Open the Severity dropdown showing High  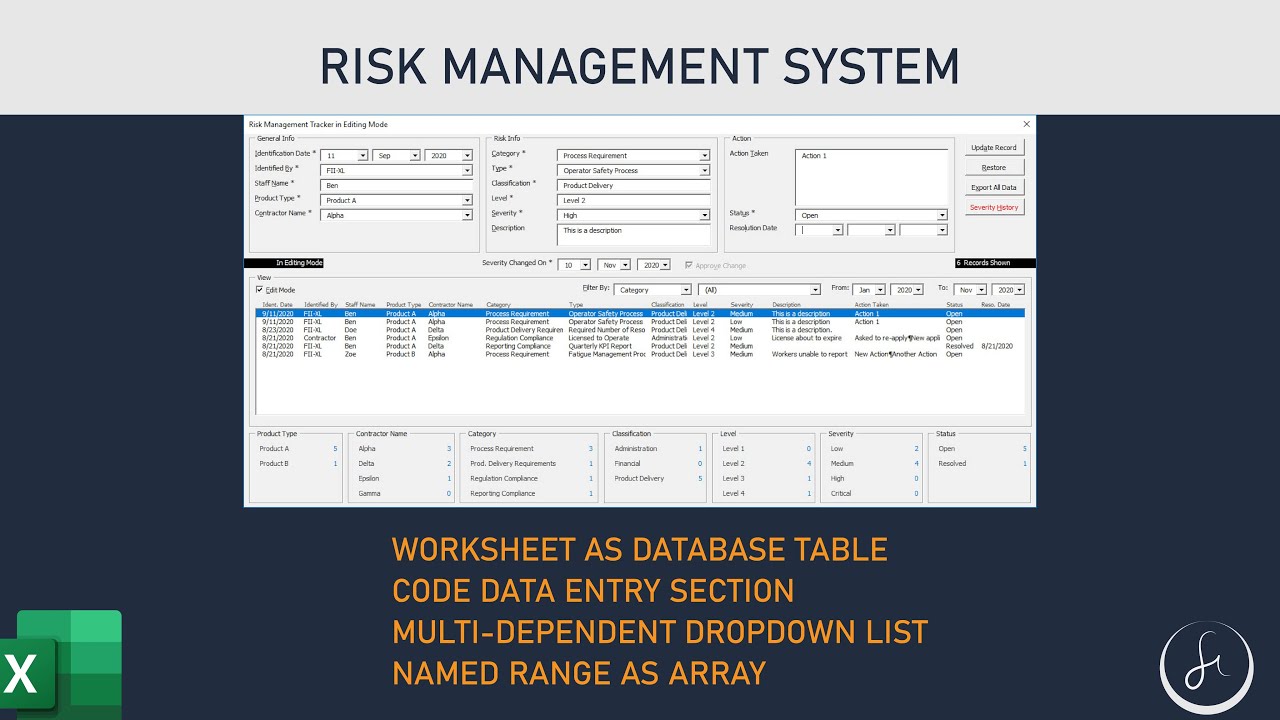coord(704,216)
